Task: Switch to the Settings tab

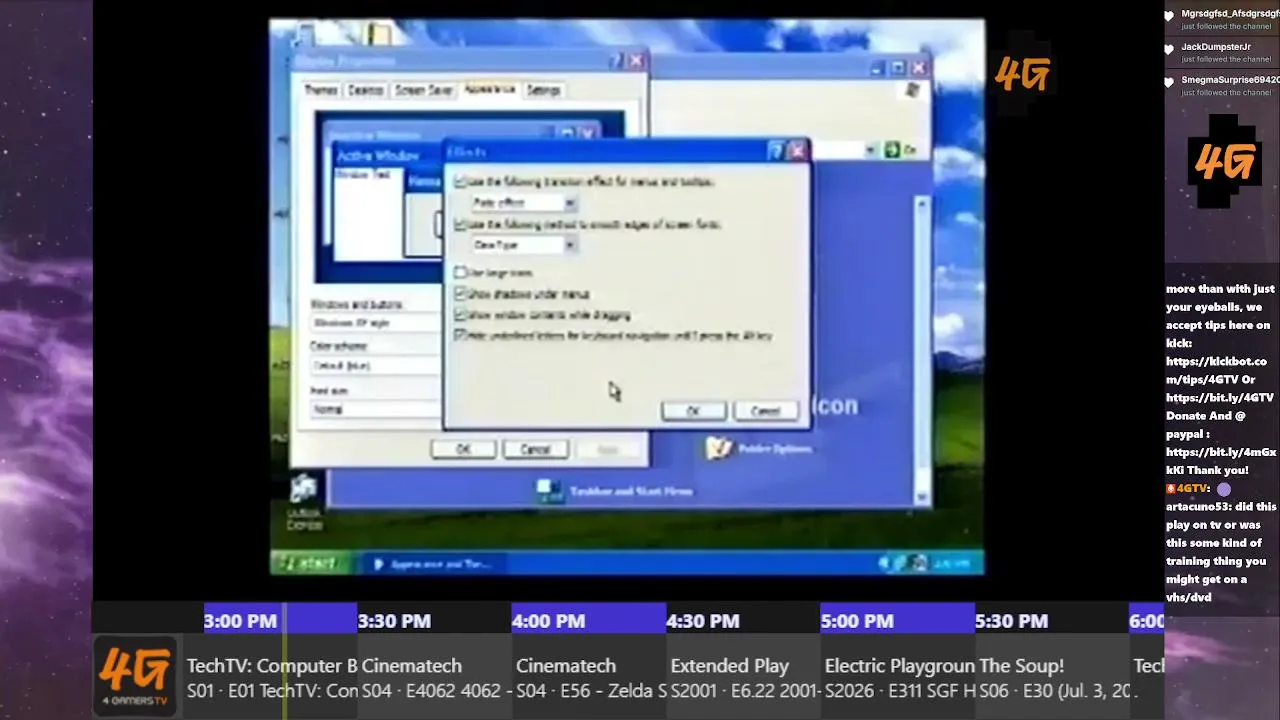Action: coord(543,90)
